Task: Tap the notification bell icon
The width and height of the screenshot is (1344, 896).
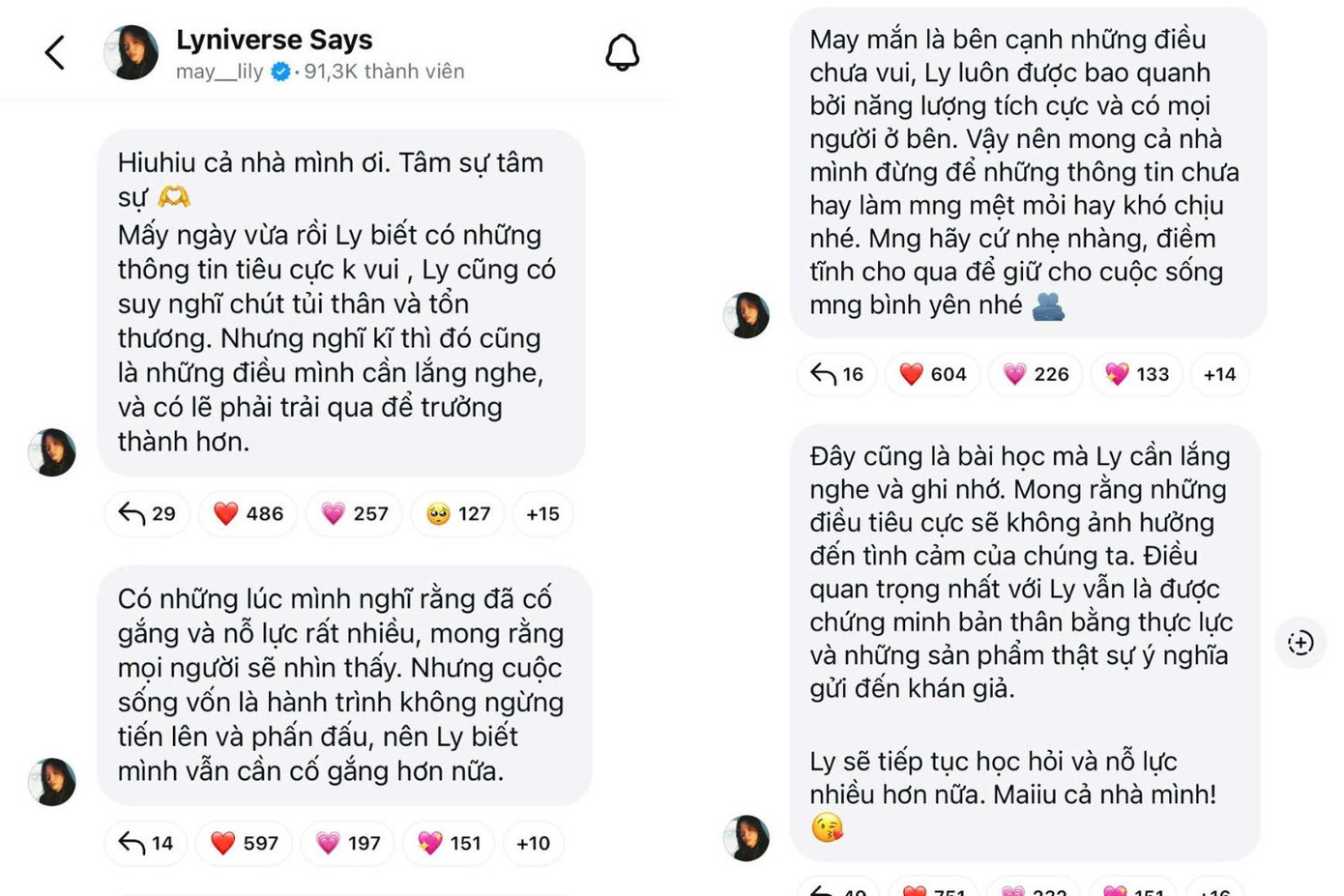Action: [x=622, y=52]
